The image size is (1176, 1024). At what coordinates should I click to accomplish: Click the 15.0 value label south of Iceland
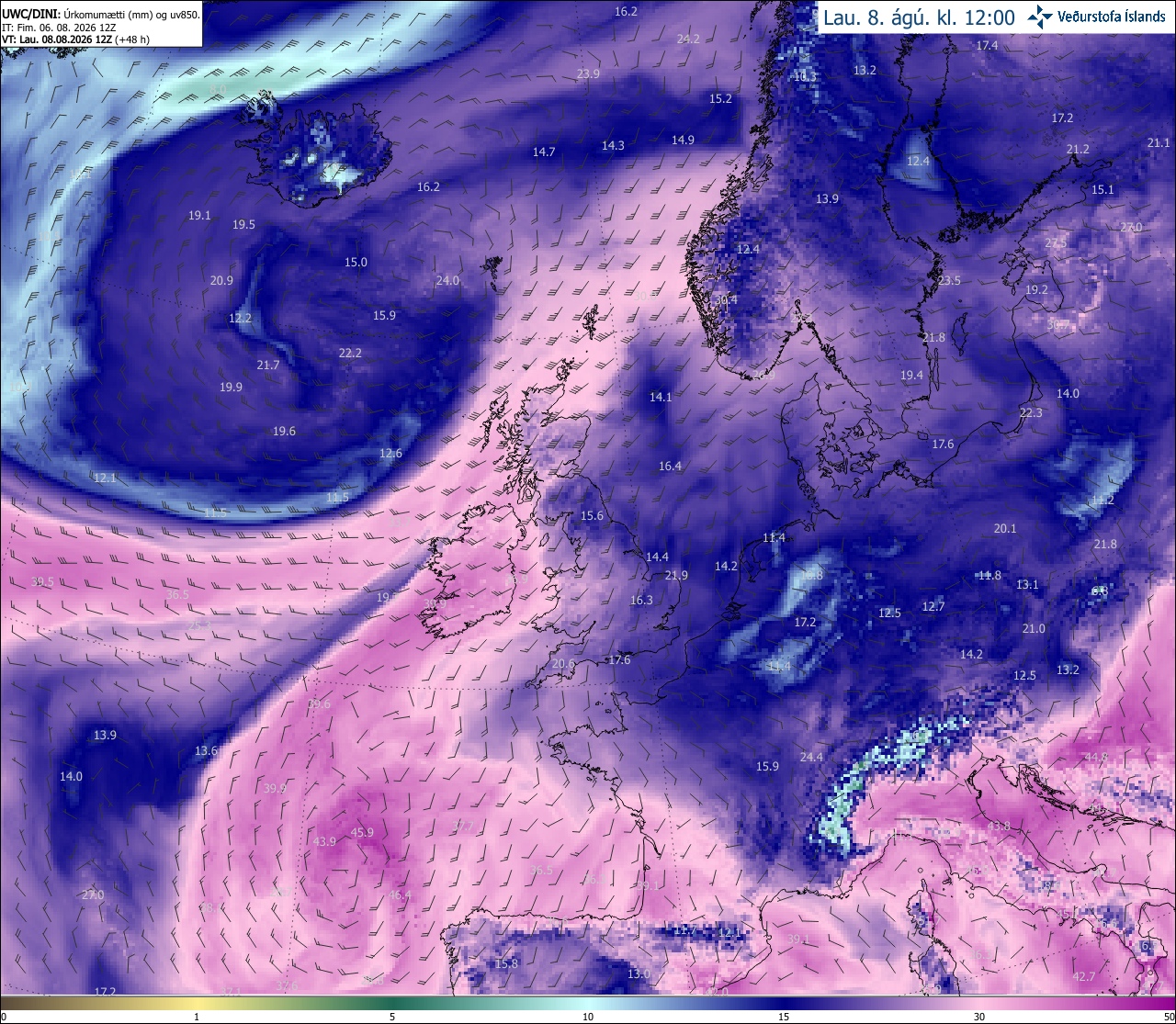pyautogui.click(x=356, y=263)
